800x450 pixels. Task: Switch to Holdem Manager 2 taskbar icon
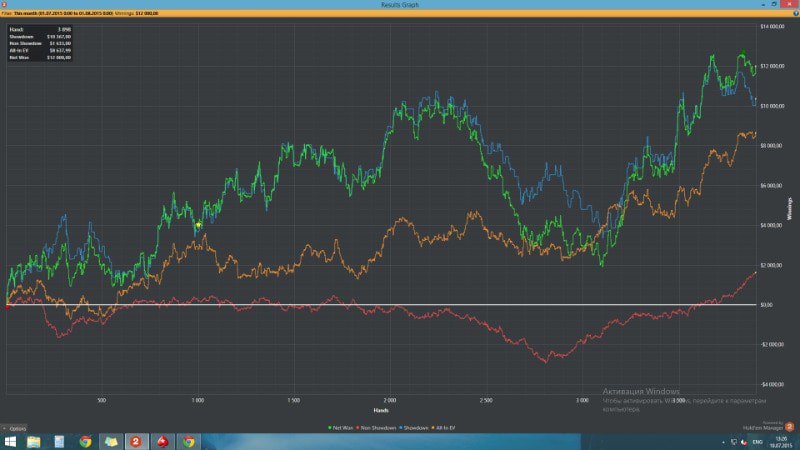136,442
